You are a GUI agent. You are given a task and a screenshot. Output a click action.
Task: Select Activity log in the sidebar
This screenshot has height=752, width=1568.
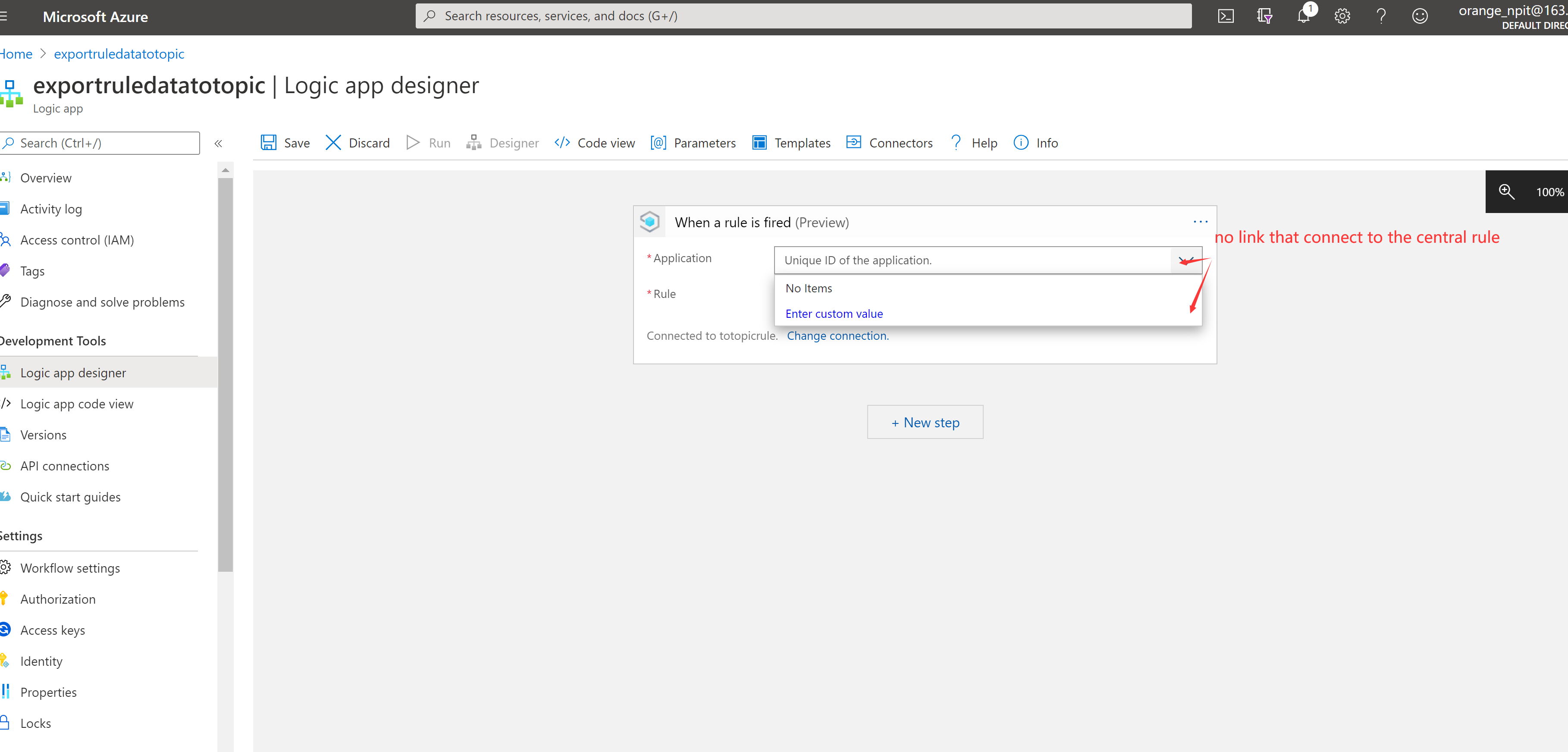51,208
